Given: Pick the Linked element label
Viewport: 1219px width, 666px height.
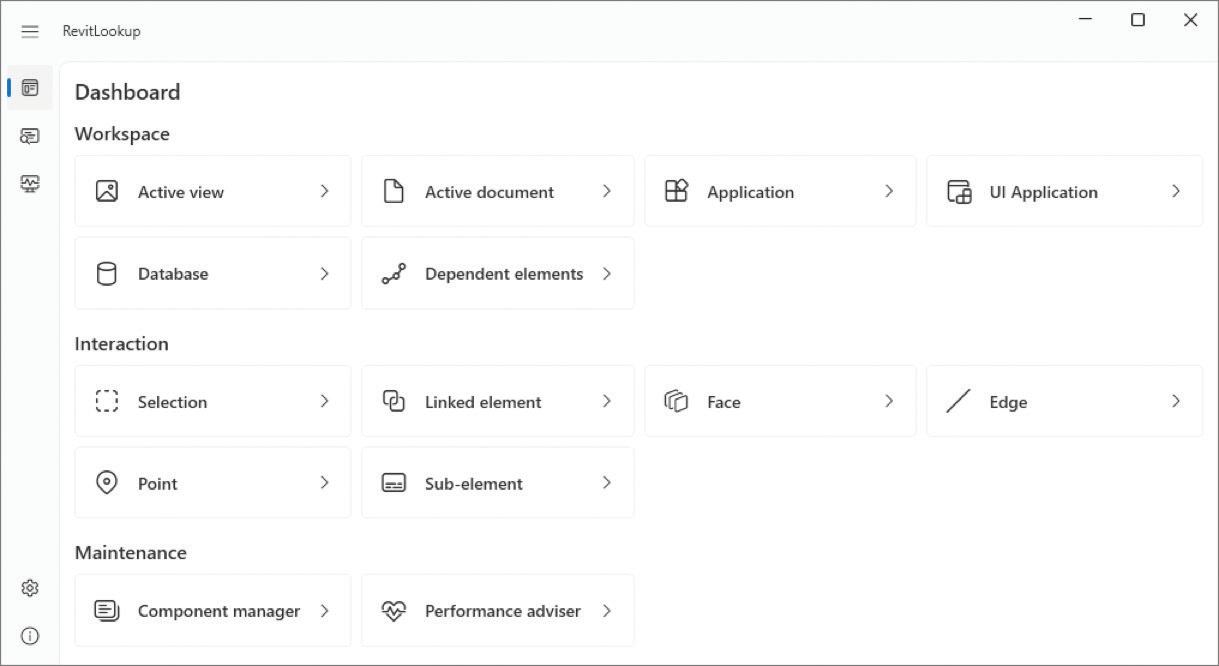Looking at the screenshot, I should (483, 402).
